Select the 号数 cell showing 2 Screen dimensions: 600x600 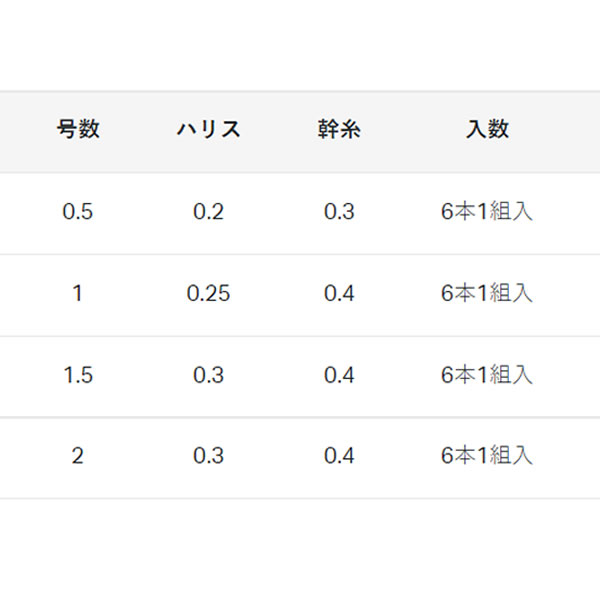click(78, 456)
